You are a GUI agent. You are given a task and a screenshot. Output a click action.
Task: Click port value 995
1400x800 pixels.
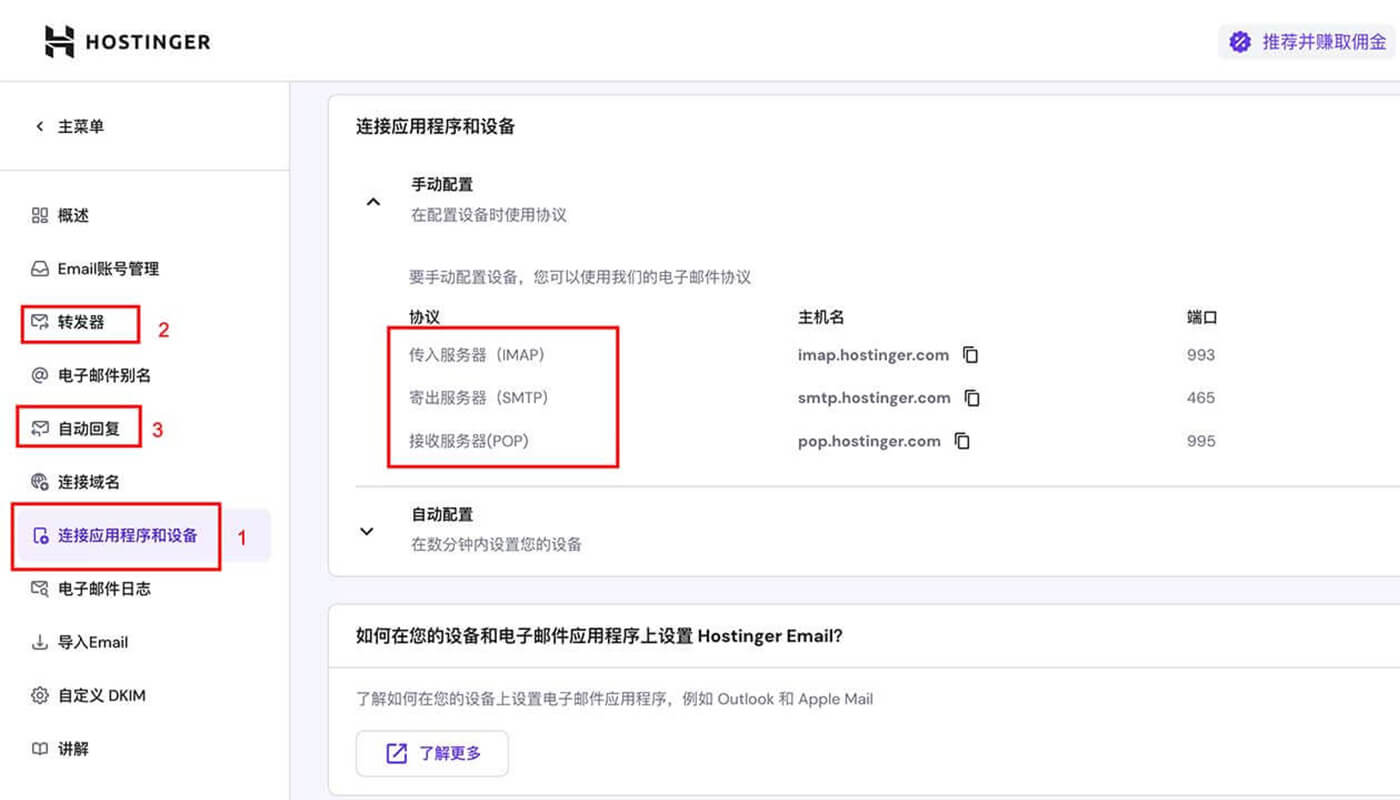(x=1200, y=441)
